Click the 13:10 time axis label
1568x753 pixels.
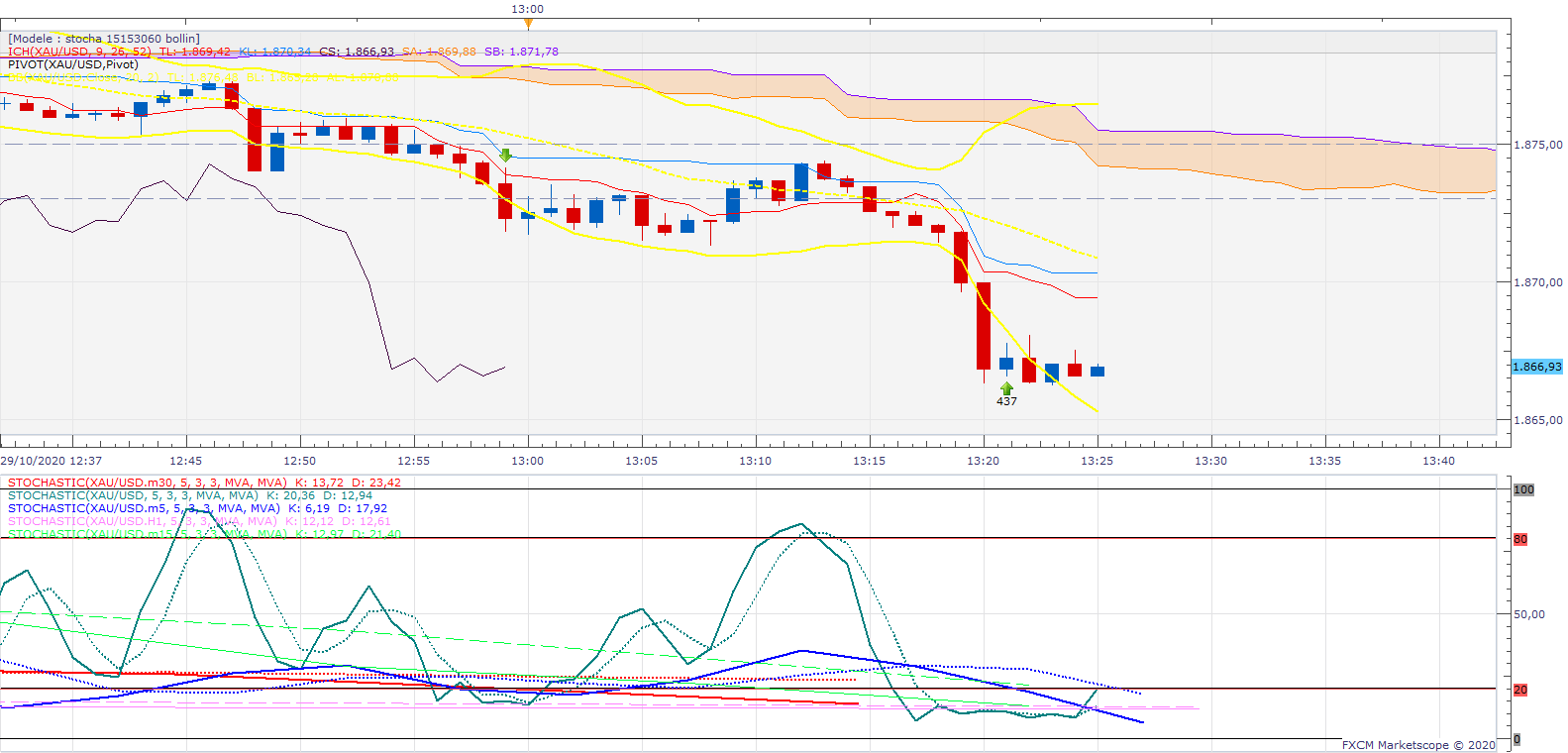(756, 461)
